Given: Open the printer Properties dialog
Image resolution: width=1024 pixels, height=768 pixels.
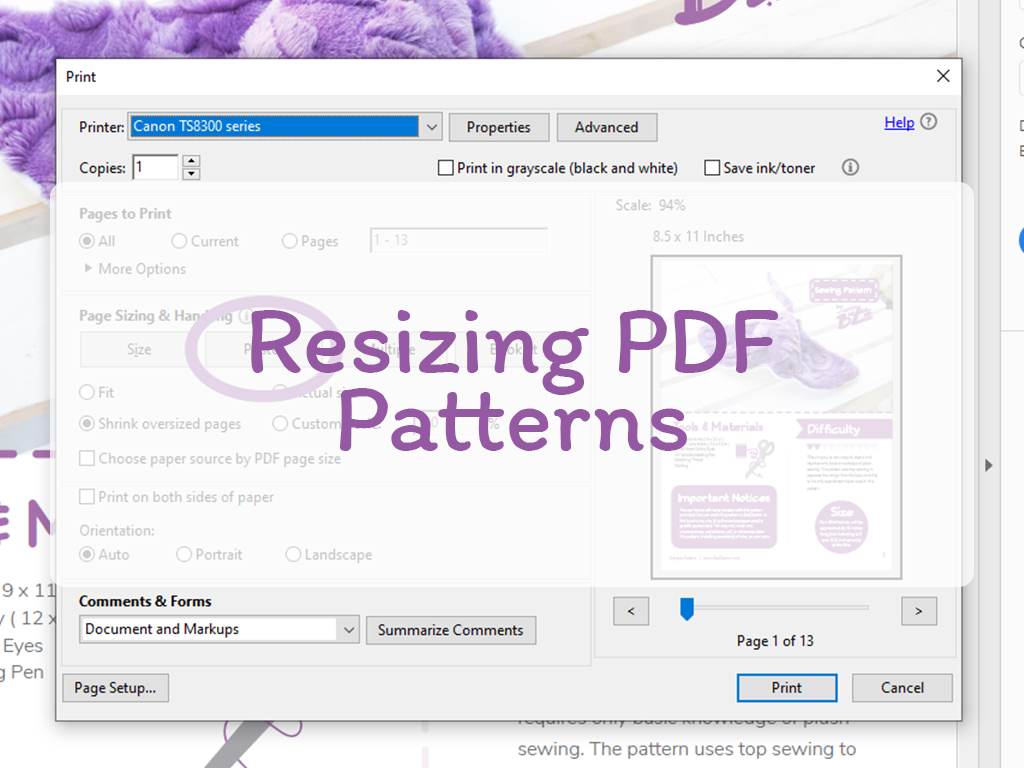Looking at the screenshot, I should (498, 127).
